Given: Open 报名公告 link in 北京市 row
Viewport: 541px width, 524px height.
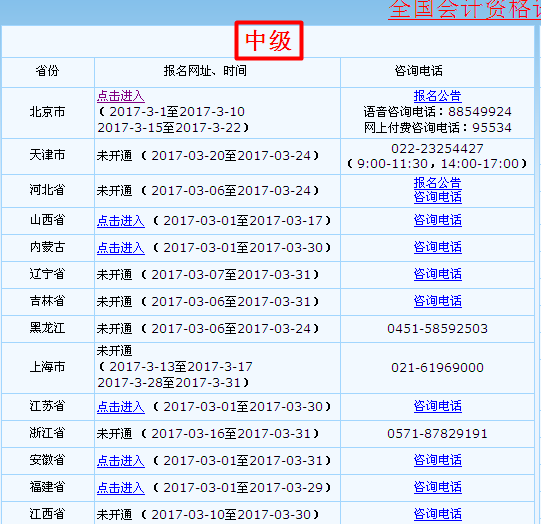Looking at the screenshot, I should tap(437, 96).
